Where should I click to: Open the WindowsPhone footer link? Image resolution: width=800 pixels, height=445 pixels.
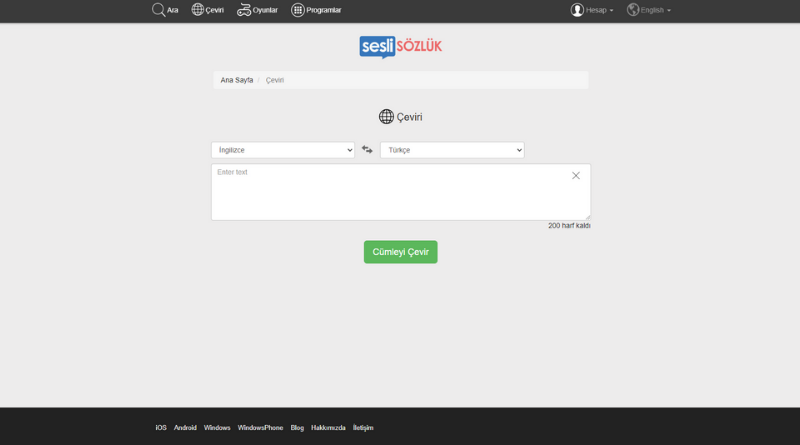click(260, 428)
